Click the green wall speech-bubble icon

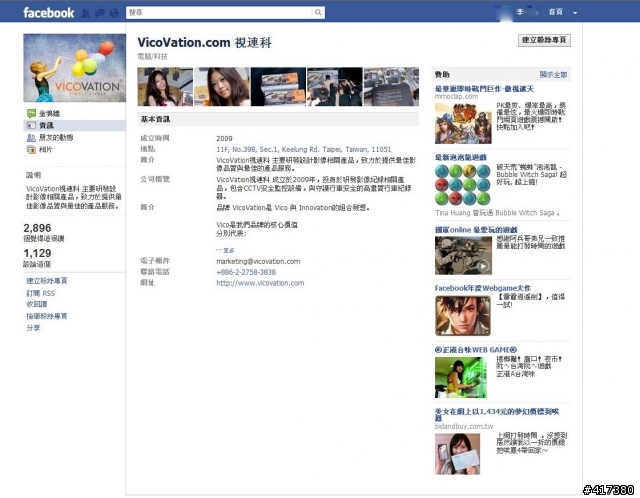(31, 113)
